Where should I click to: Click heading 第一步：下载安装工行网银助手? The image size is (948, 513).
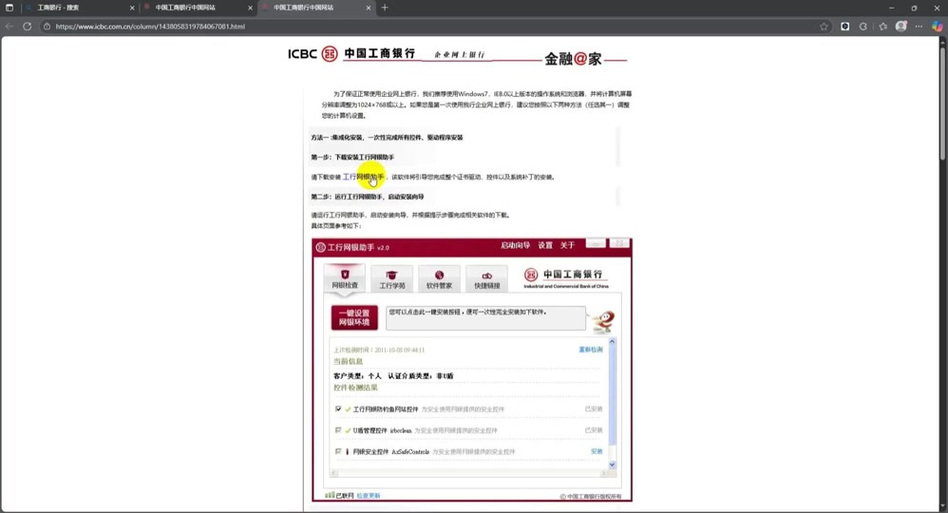coord(352,157)
